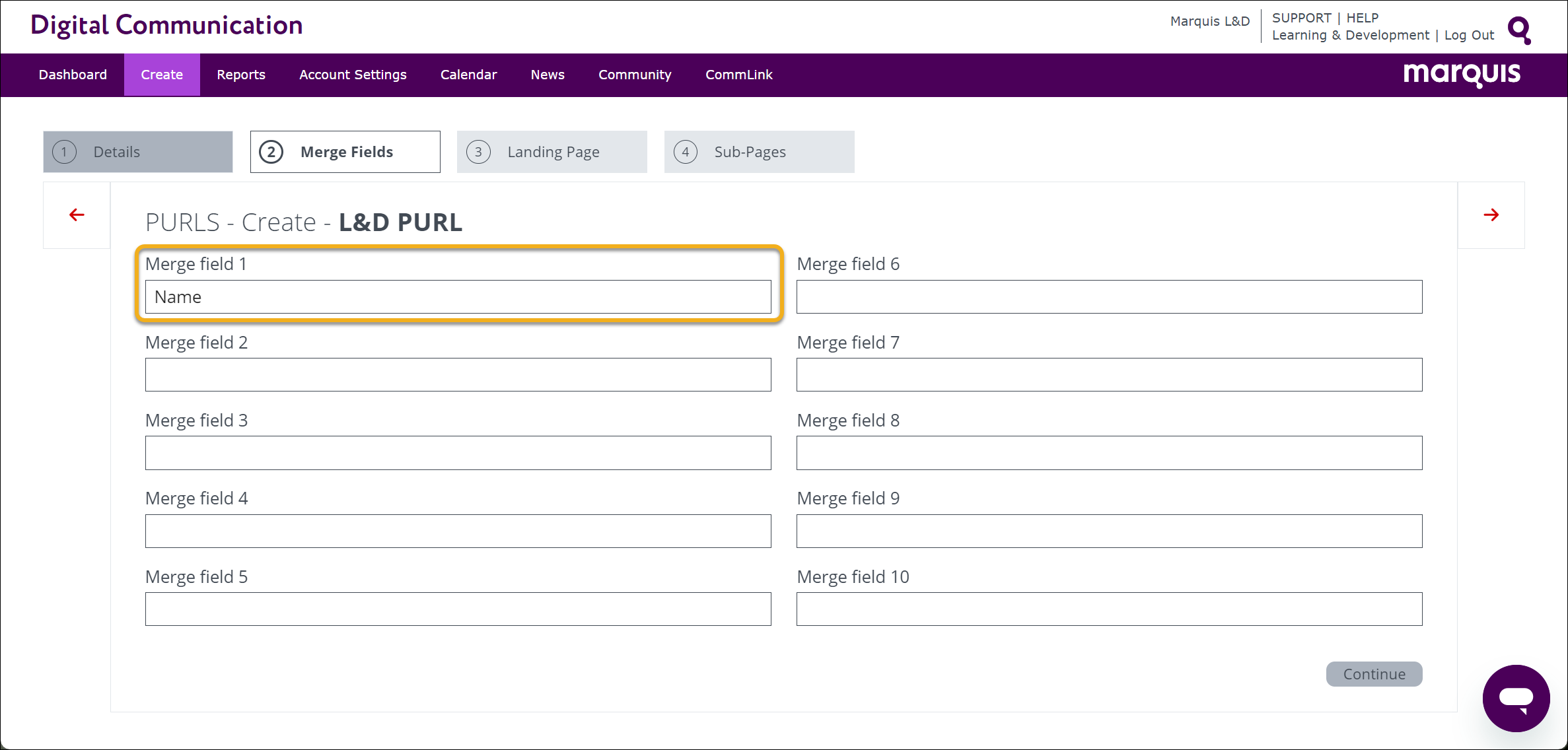Select the Merge Fields step tab
The width and height of the screenshot is (1568, 750).
[345, 152]
